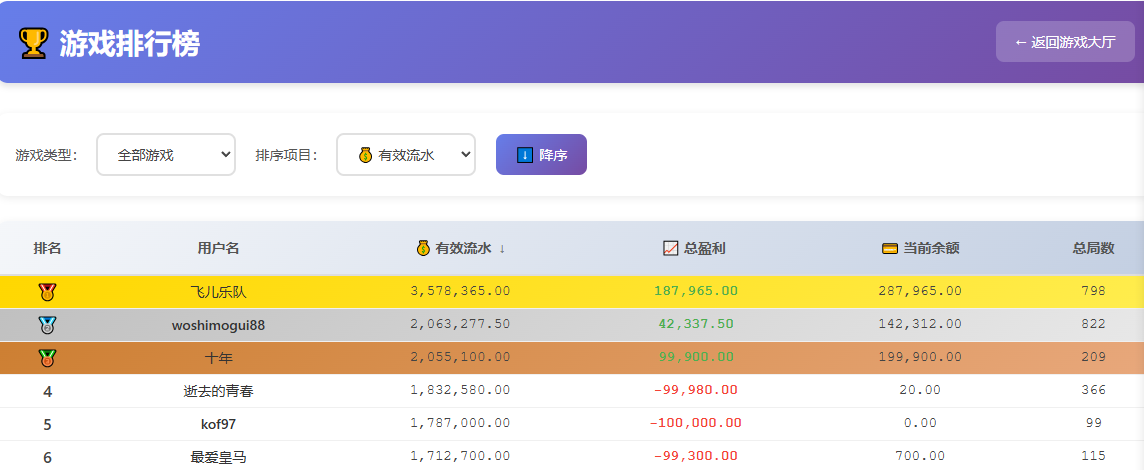Click the money bag icon in 有效流水 header
Viewport: 1144px width, 470px height.
tap(424, 248)
